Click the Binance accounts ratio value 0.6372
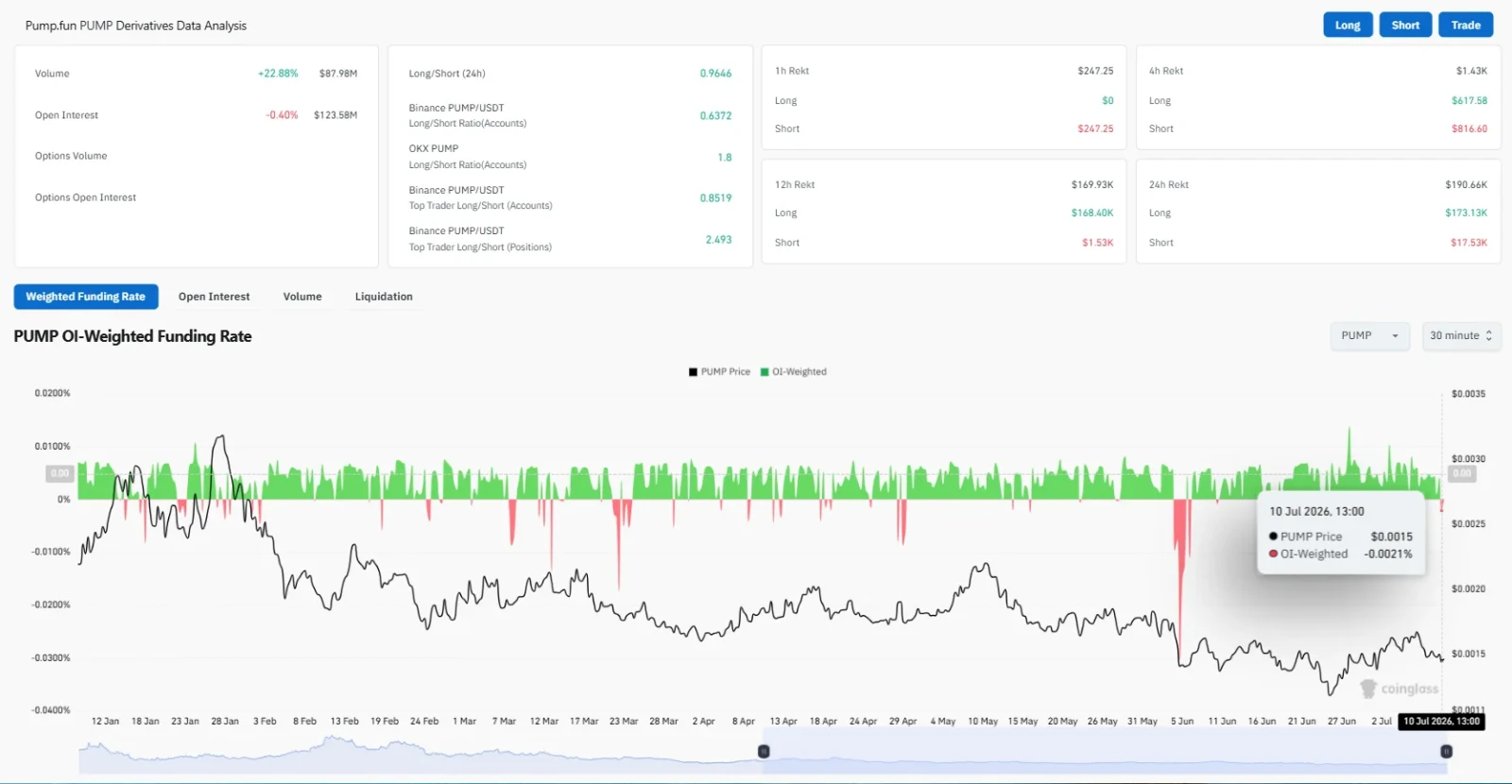 (715, 116)
